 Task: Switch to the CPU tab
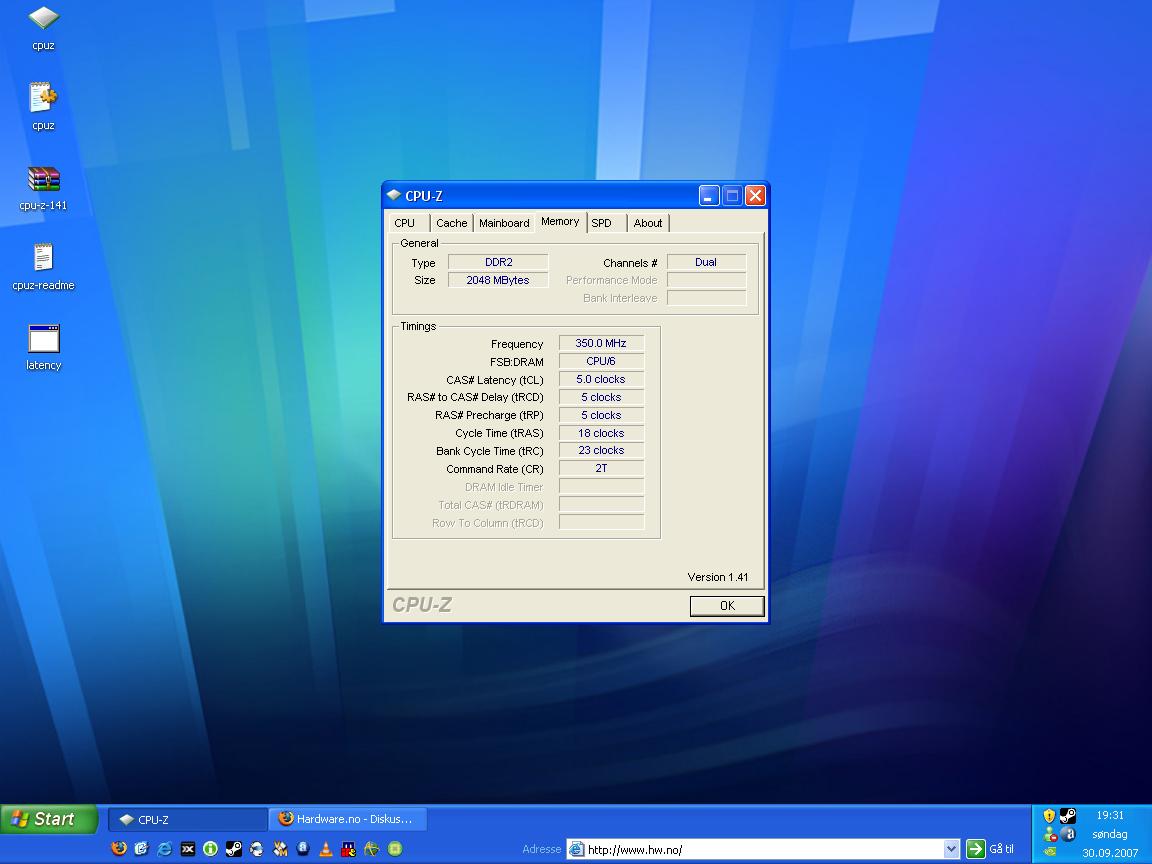click(x=404, y=223)
